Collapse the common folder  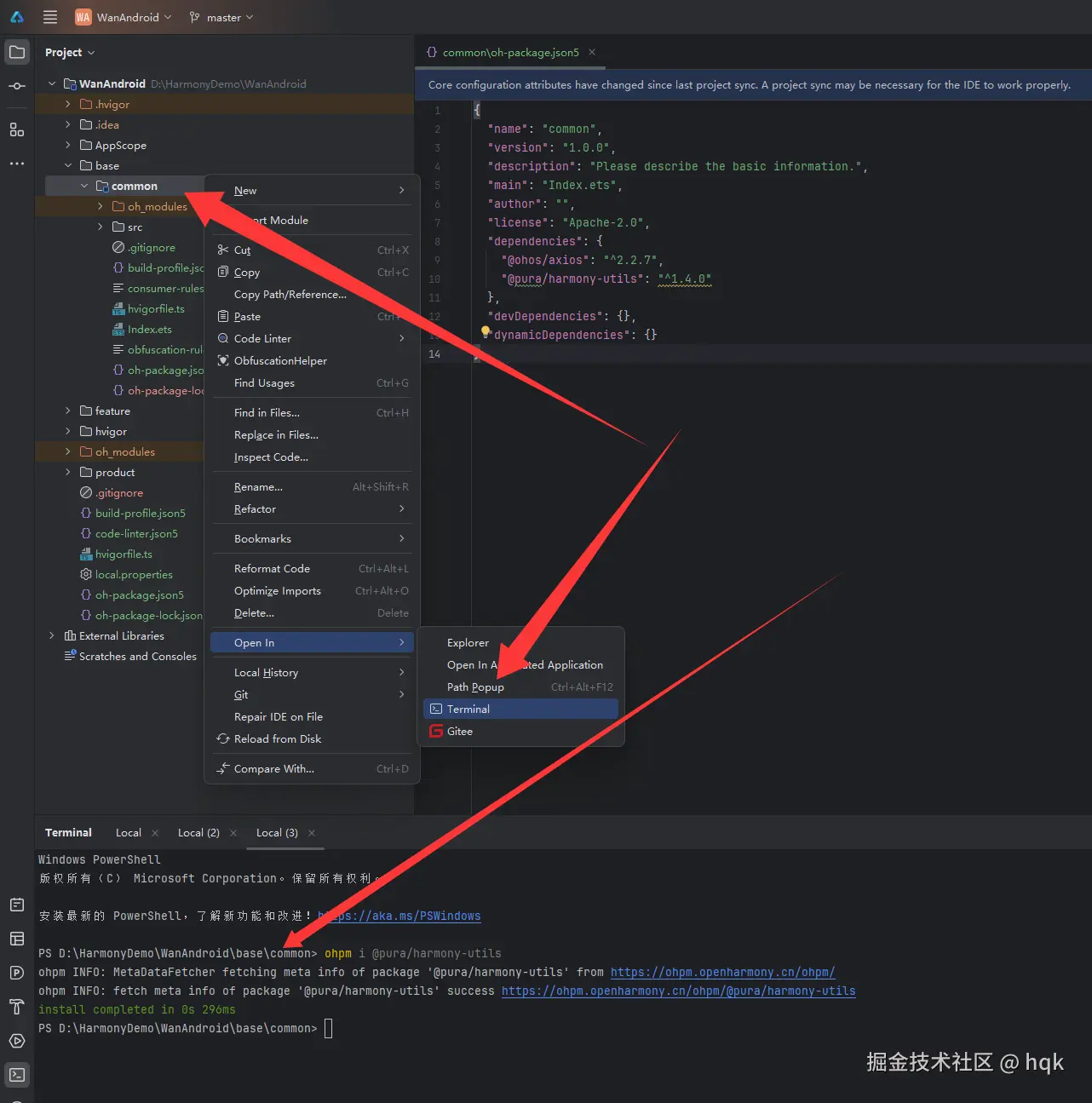click(x=84, y=186)
